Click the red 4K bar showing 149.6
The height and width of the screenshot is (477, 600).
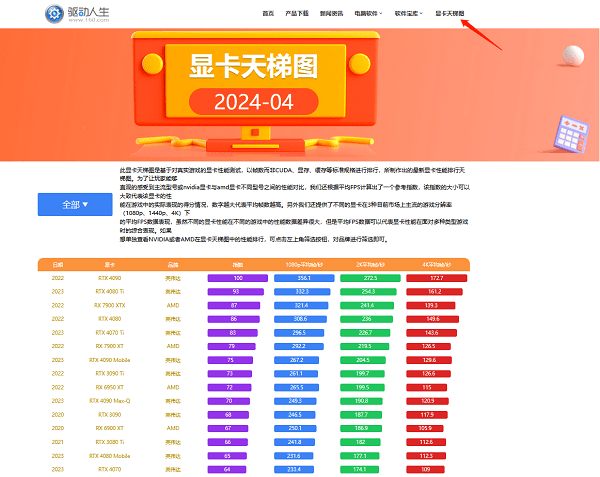click(433, 319)
